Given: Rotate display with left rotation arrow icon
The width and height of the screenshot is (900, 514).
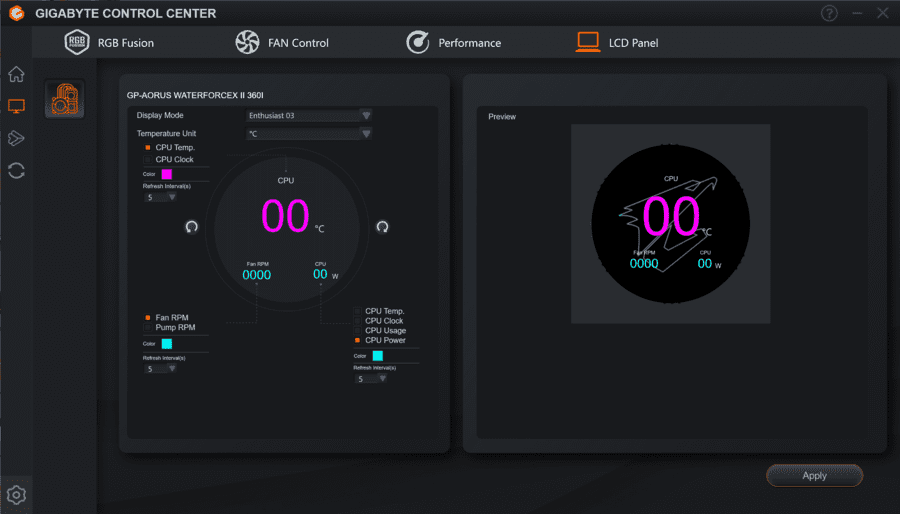Looking at the screenshot, I should [x=192, y=227].
